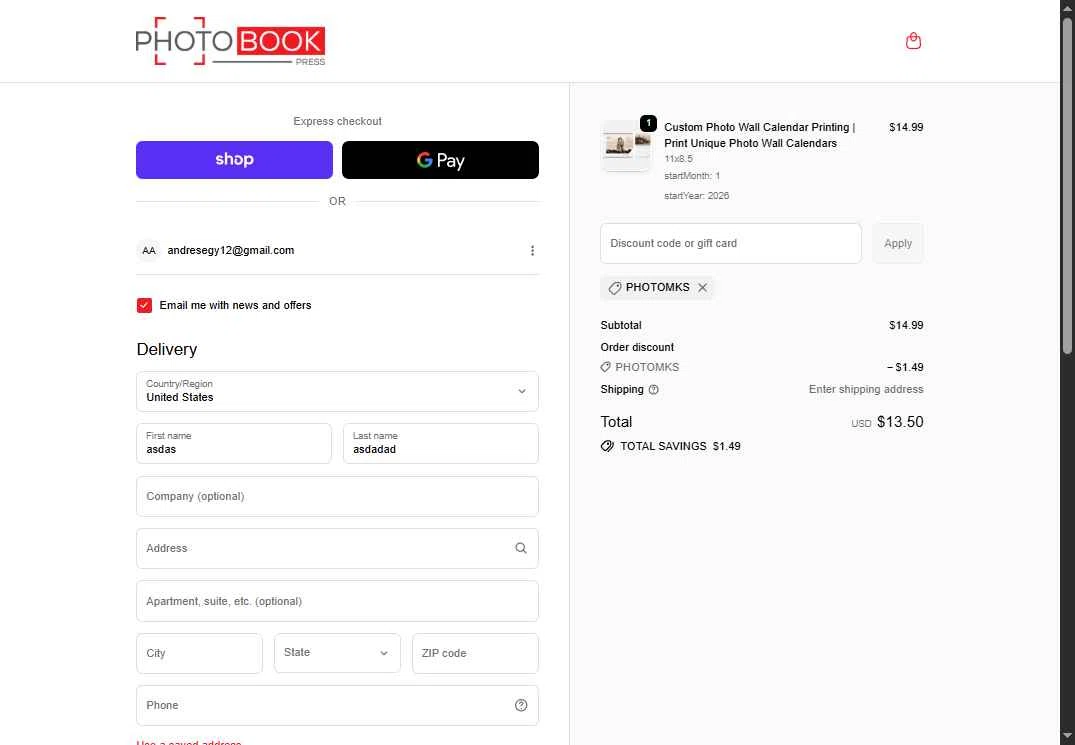Click the scrollbar down arrow
This screenshot has height=745, width=1075.
[x=1067, y=738]
